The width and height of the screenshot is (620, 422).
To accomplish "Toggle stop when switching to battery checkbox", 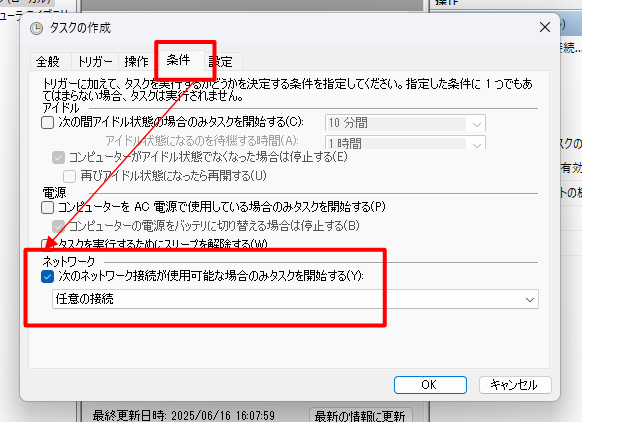I will coord(59,226).
